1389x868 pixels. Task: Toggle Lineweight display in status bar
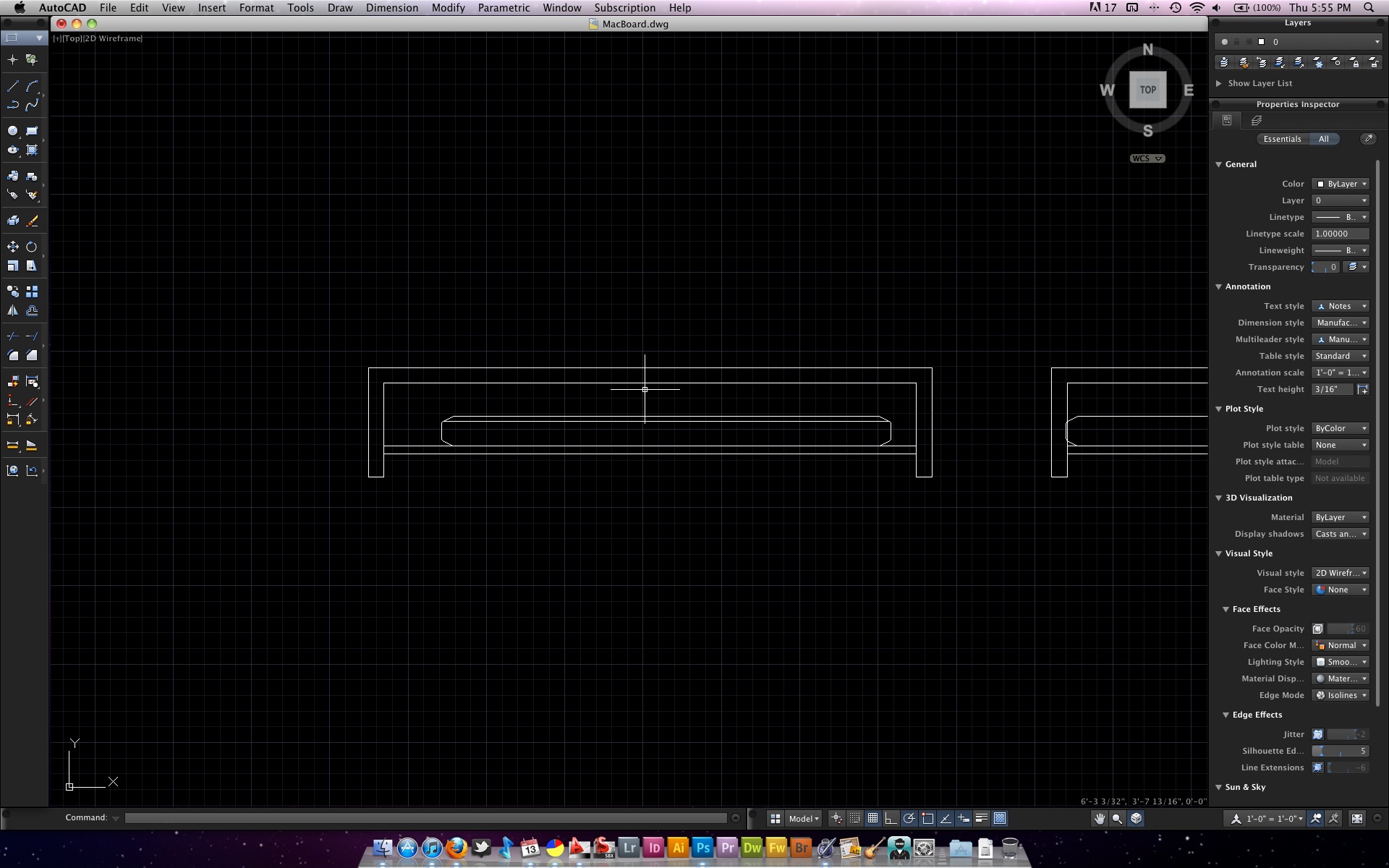click(x=982, y=819)
